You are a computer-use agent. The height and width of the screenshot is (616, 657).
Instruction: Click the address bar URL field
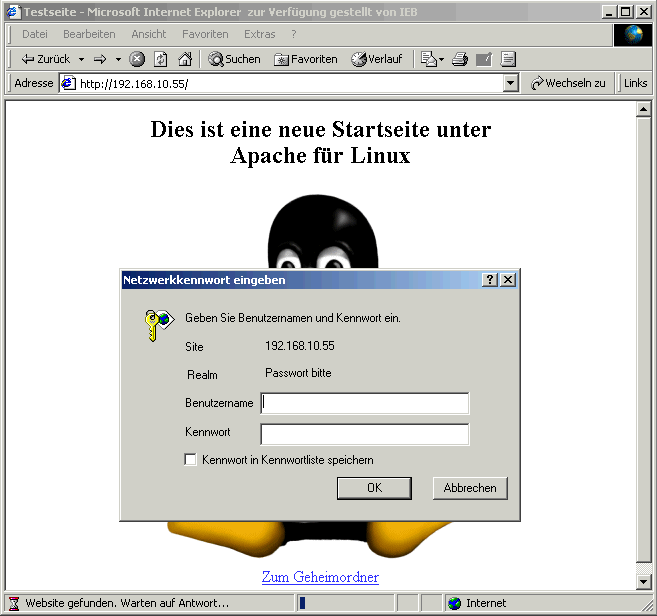tap(290, 83)
